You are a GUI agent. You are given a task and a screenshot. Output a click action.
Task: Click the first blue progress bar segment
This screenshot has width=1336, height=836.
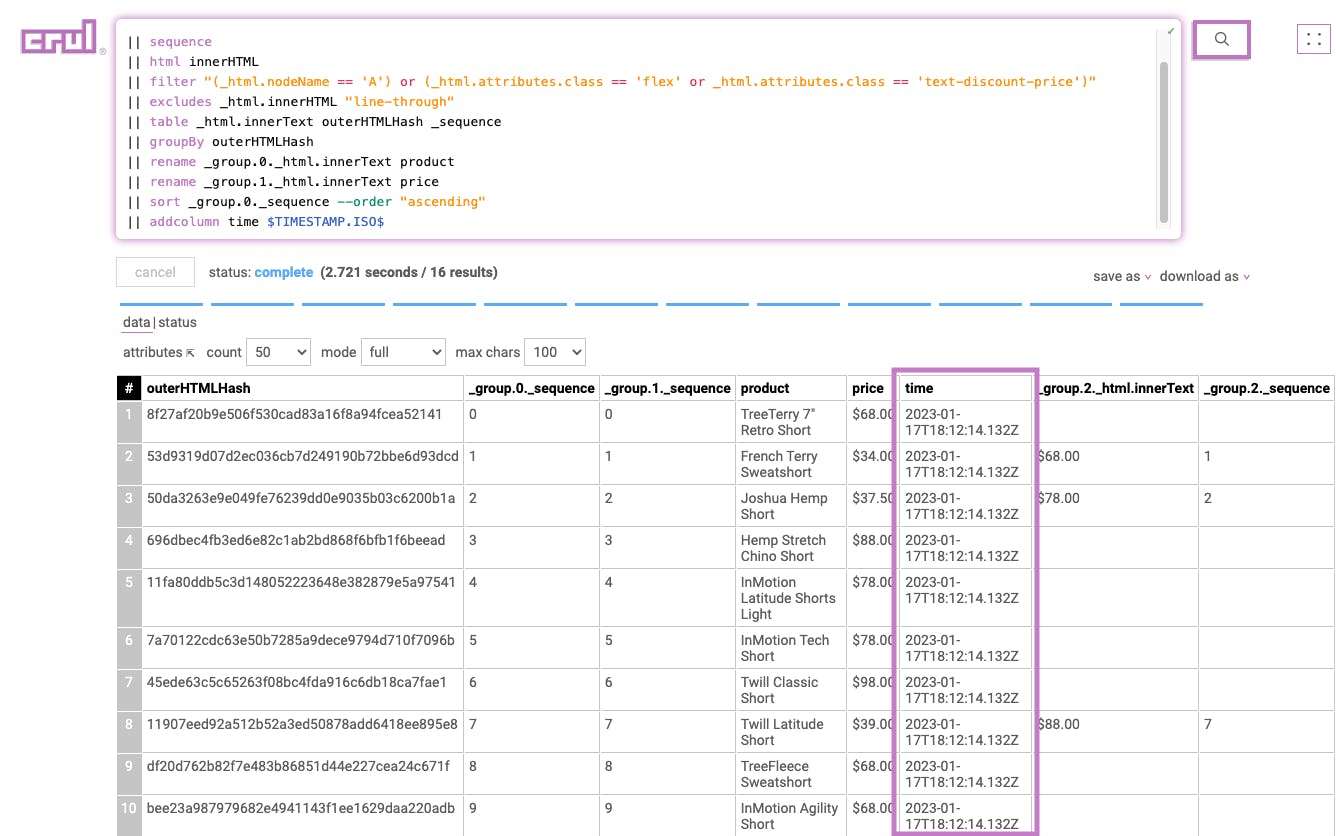(x=161, y=304)
